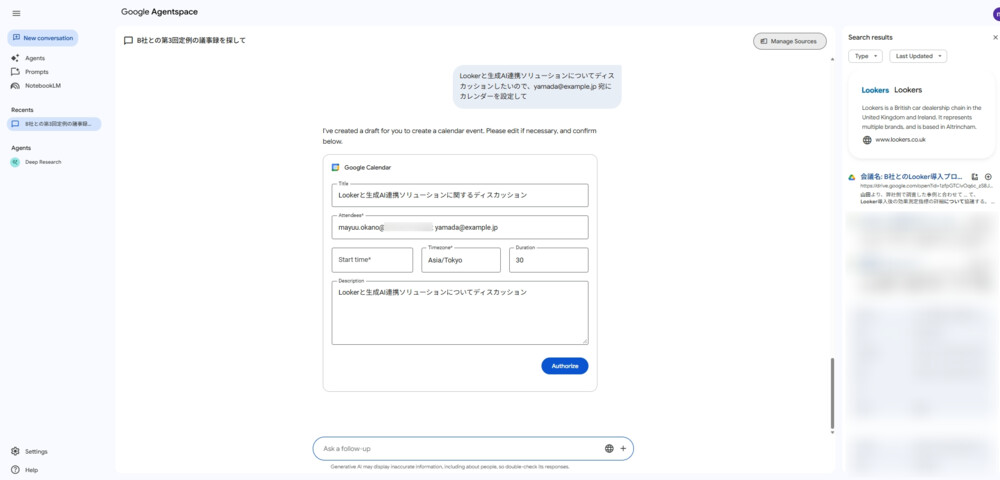Open the Type filter dropdown
This screenshot has height=480, width=1000.
pos(865,56)
